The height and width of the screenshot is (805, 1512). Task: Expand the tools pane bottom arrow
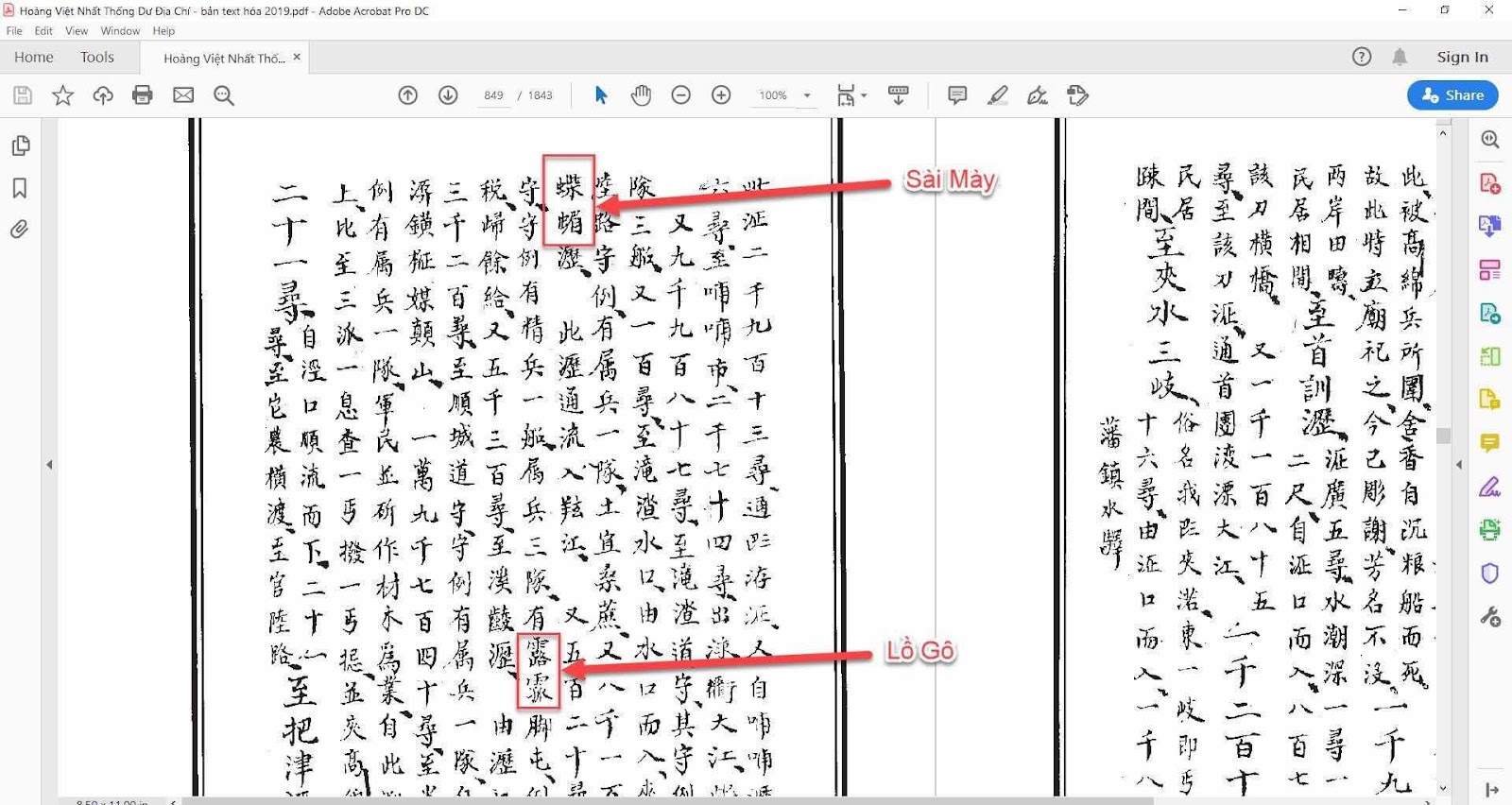(x=1490, y=790)
